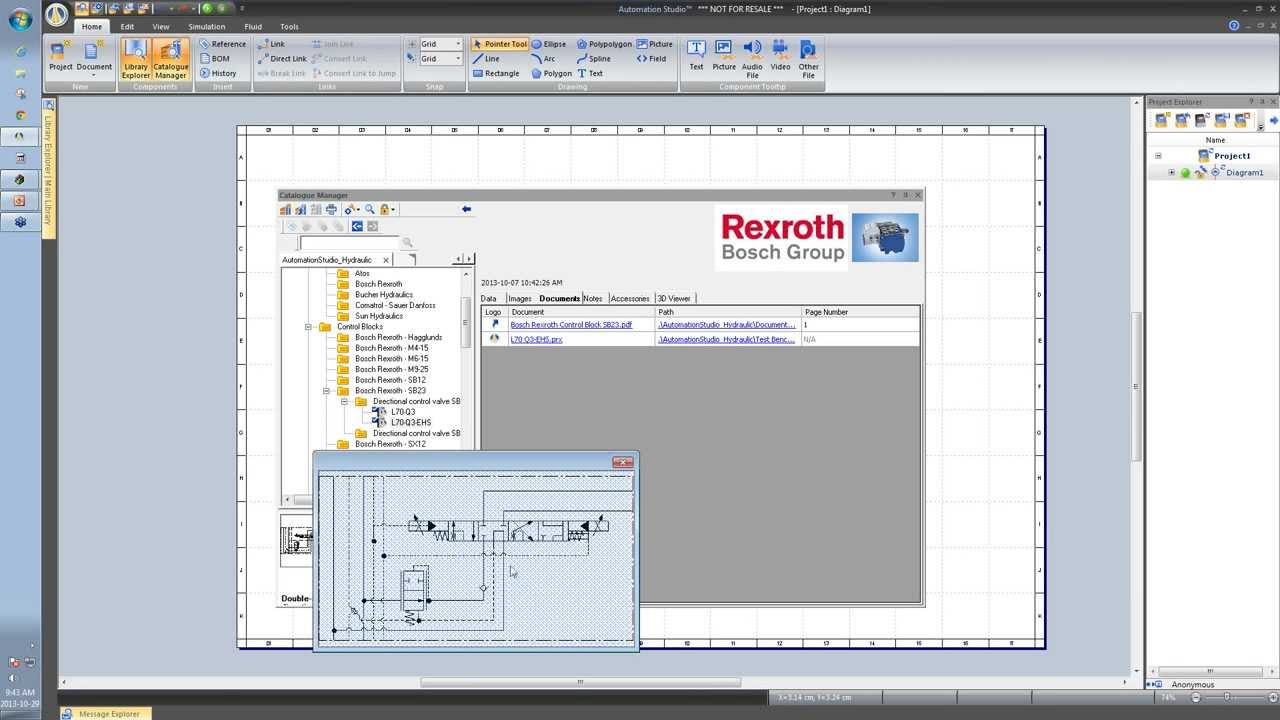Toggle the Catalogue Manager button

[170, 59]
